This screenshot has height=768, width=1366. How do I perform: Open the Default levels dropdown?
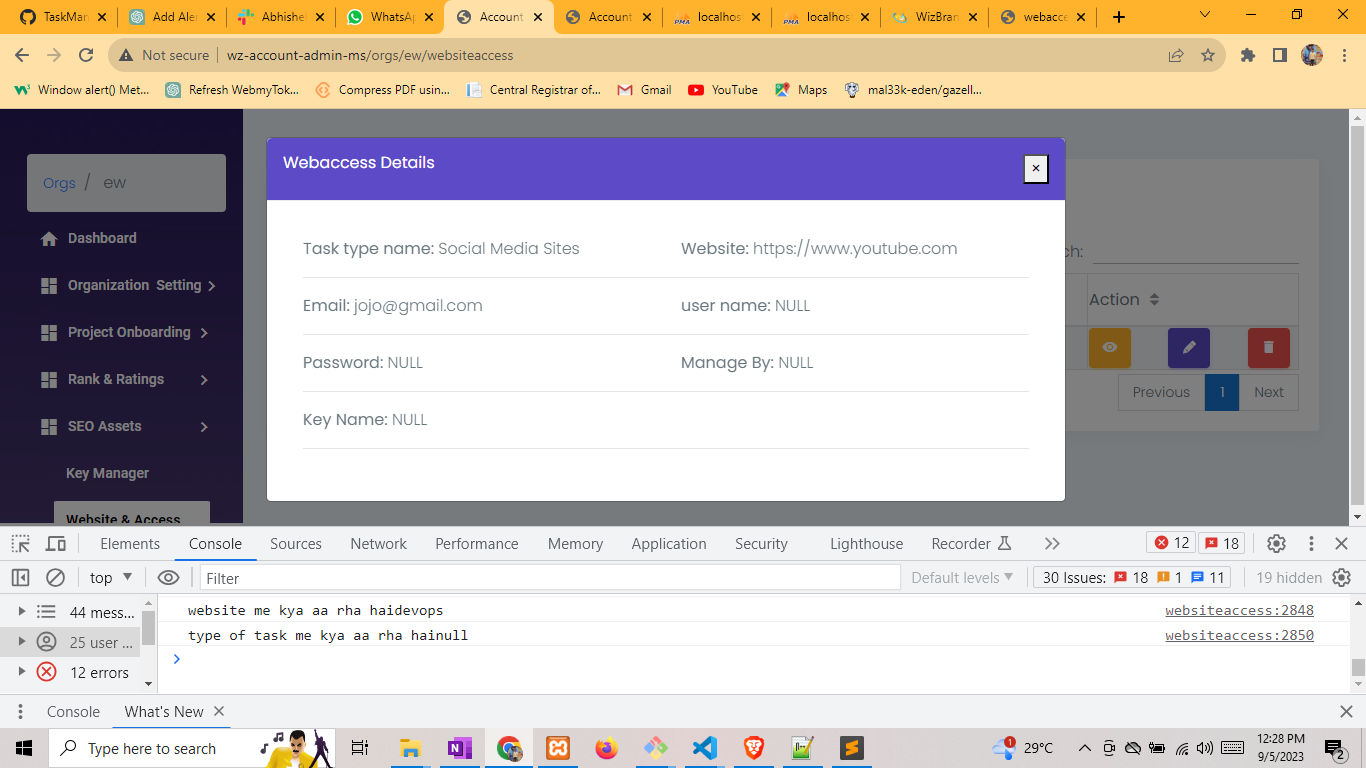pos(962,578)
